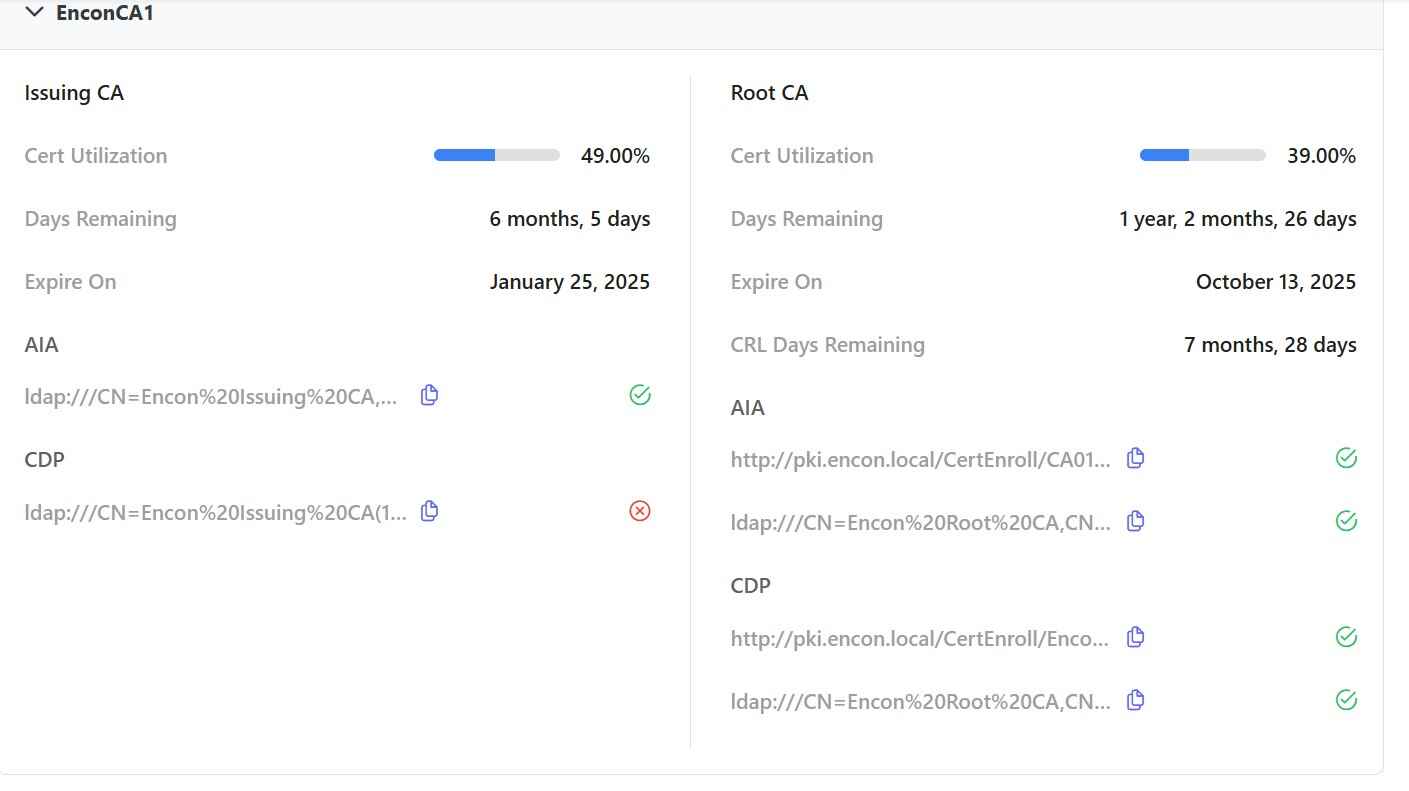The height and width of the screenshot is (791, 1409).
Task: Copy the Issuing CA CDP ldap URL
Action: (x=429, y=511)
